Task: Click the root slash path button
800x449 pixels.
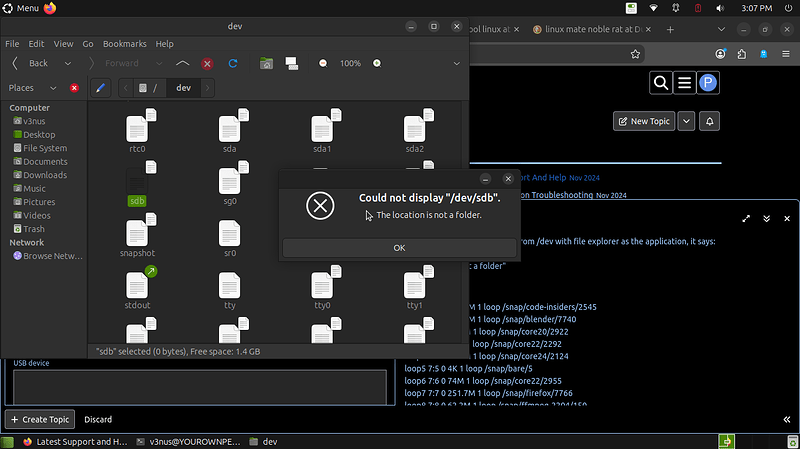Action: [x=149, y=88]
